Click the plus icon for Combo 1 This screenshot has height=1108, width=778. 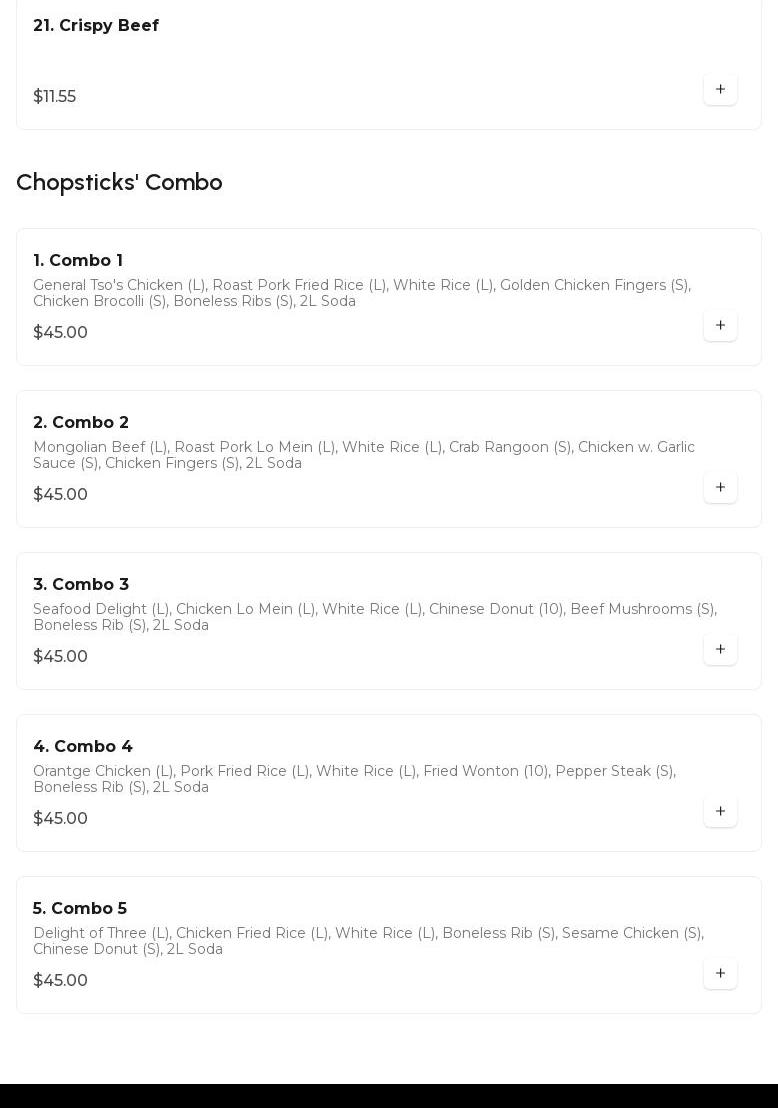720,325
